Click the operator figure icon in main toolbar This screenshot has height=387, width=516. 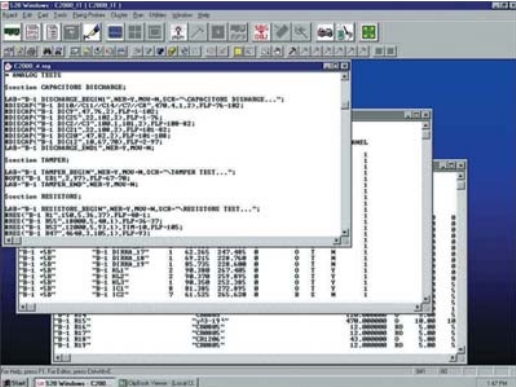click(x=178, y=32)
